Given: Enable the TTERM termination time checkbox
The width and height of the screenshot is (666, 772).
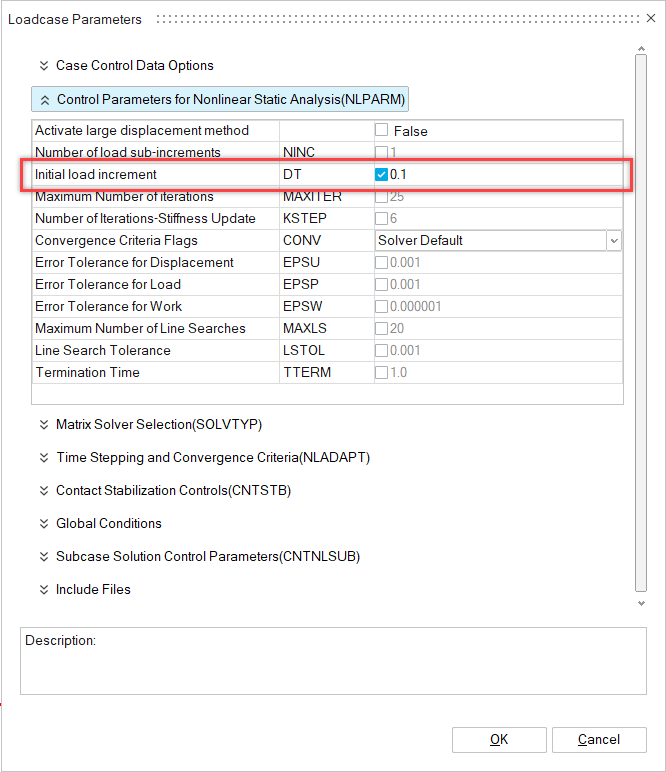Looking at the screenshot, I should pyautogui.click(x=382, y=372).
